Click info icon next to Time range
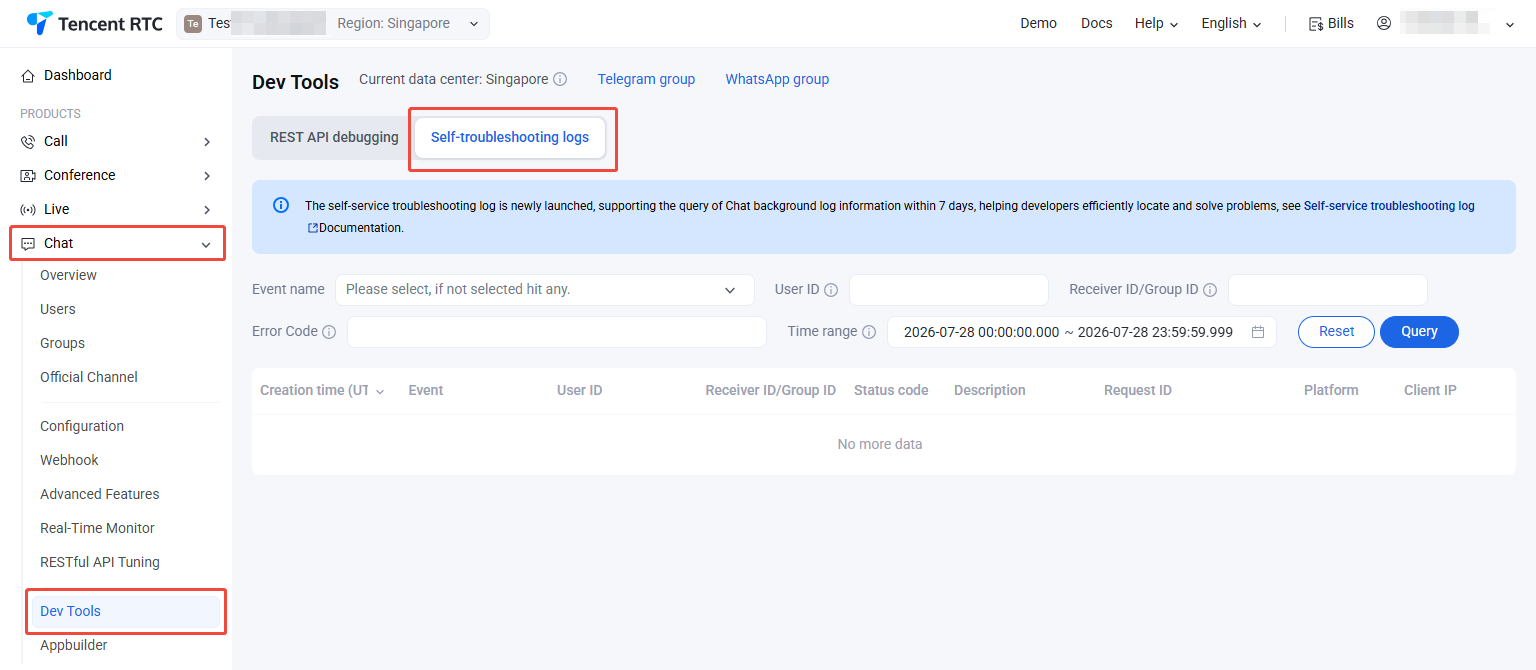 point(869,332)
